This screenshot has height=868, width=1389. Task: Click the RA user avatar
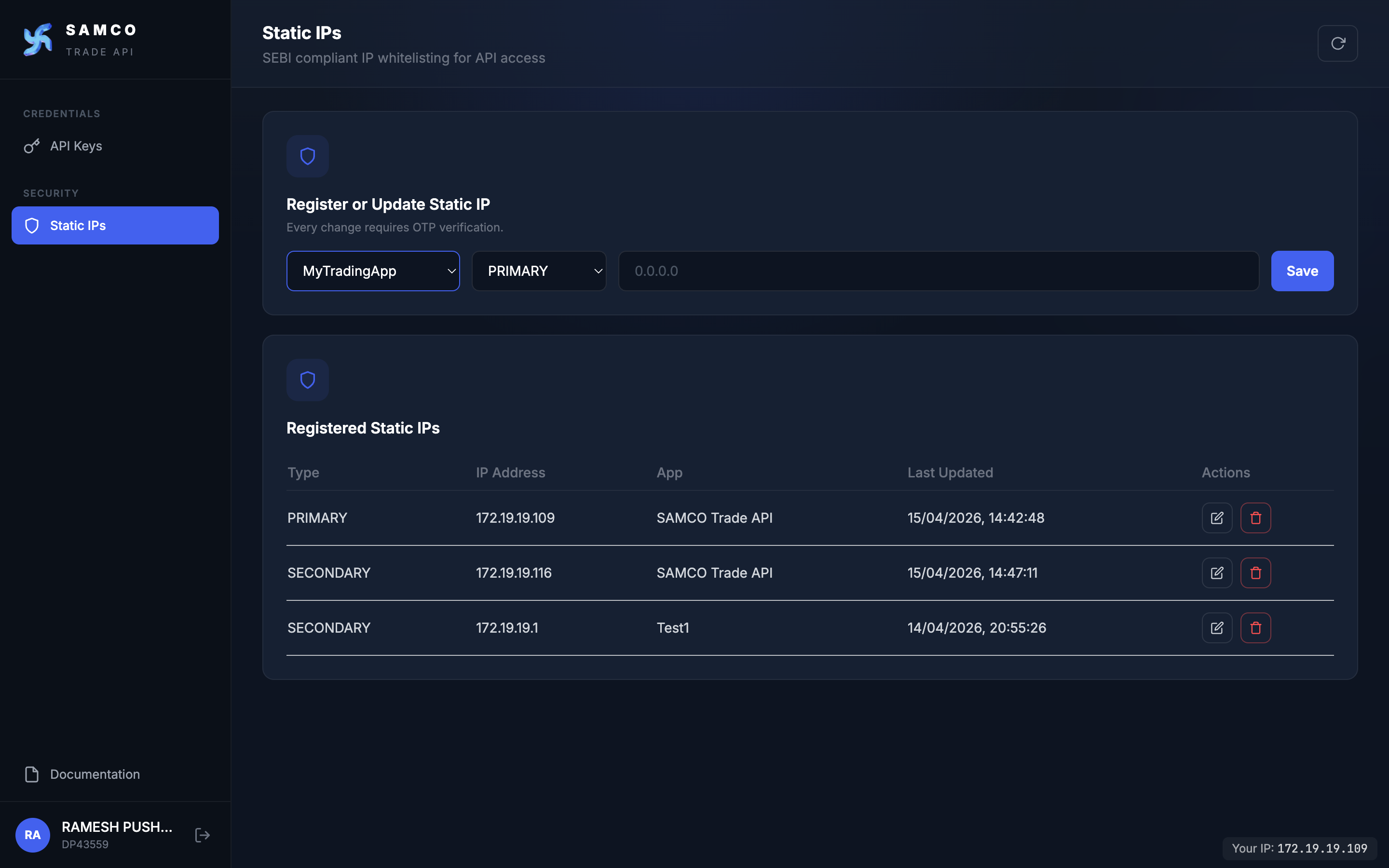pos(33,835)
